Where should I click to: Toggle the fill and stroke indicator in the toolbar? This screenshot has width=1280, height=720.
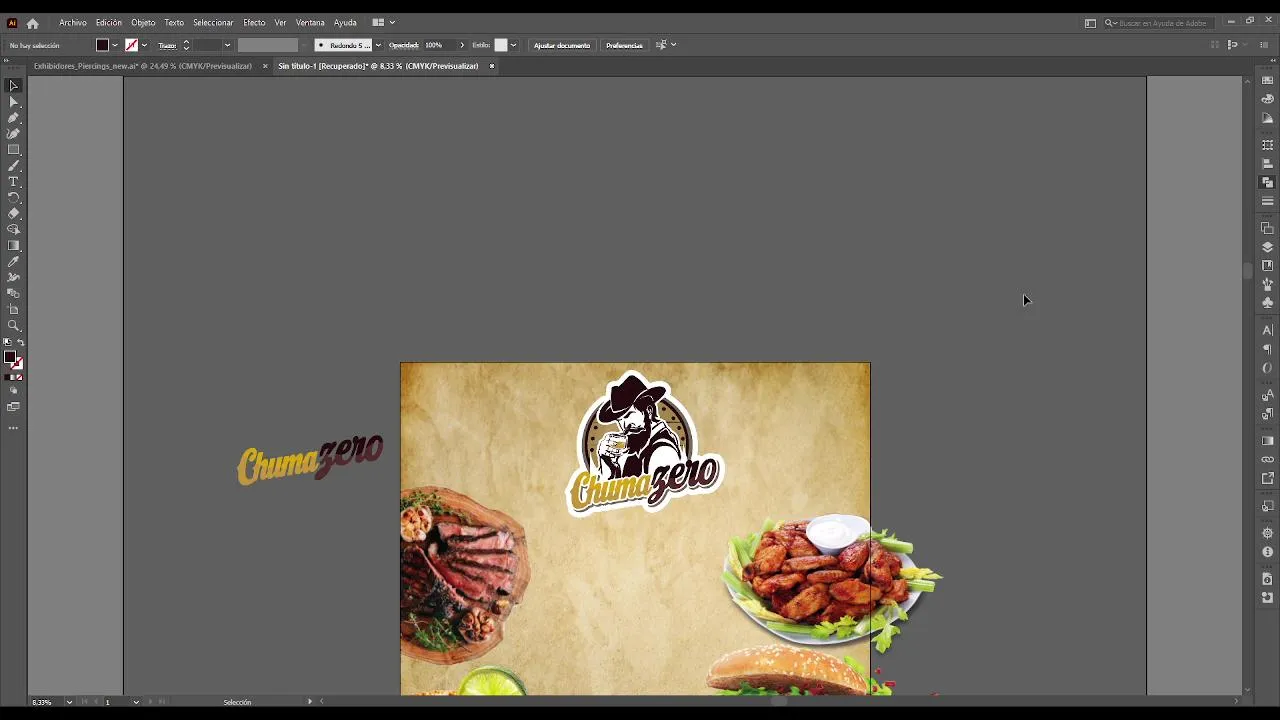(x=13, y=360)
